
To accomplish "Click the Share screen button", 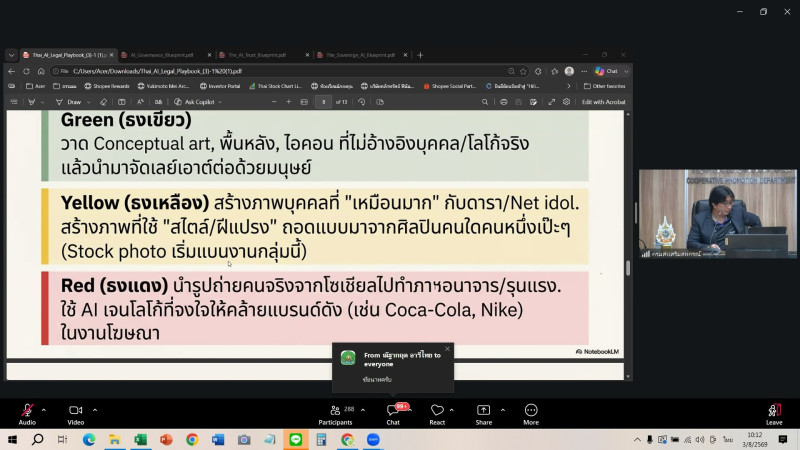I will tap(484, 414).
